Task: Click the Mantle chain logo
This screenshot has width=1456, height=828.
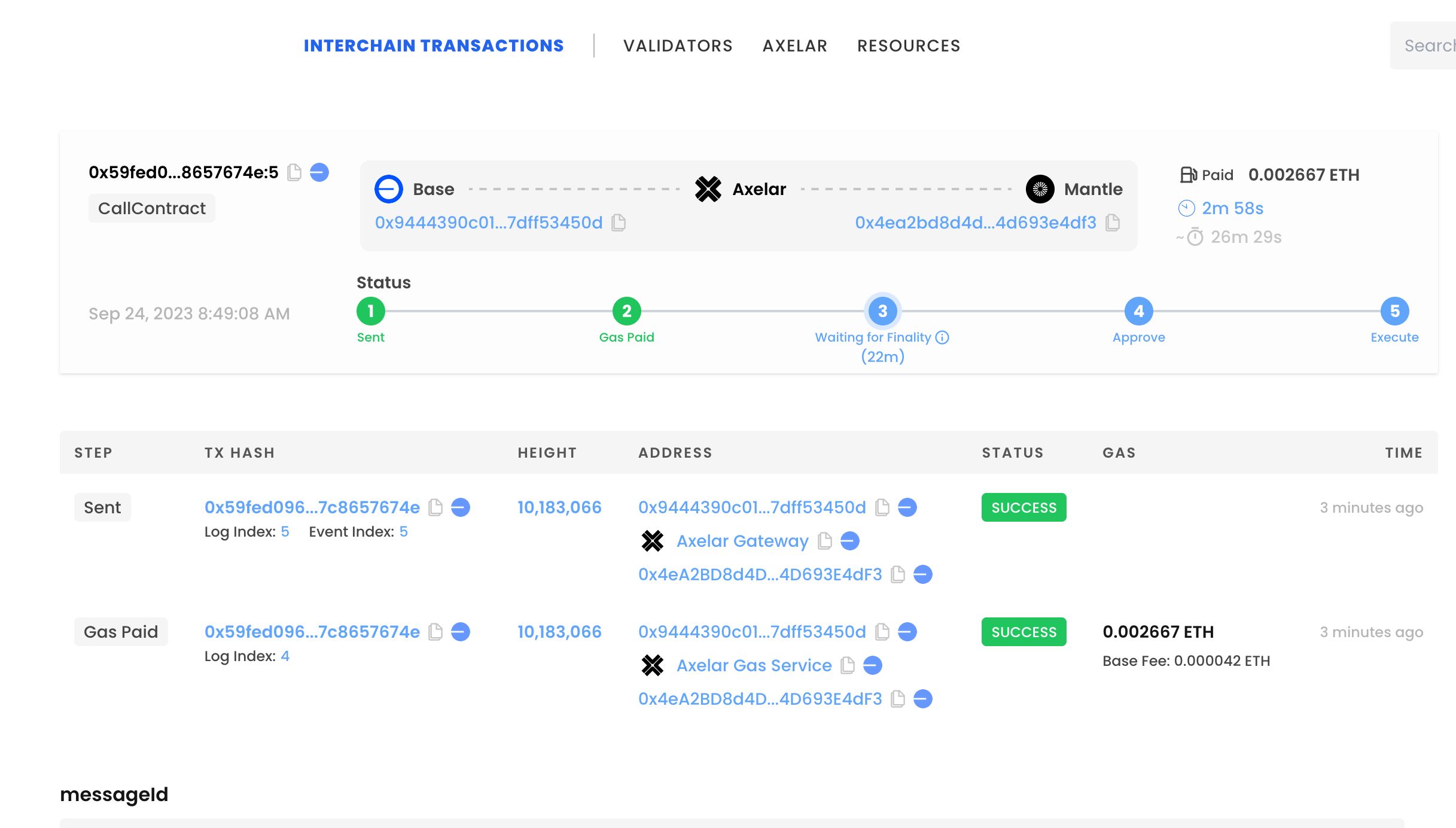Action: point(1040,189)
